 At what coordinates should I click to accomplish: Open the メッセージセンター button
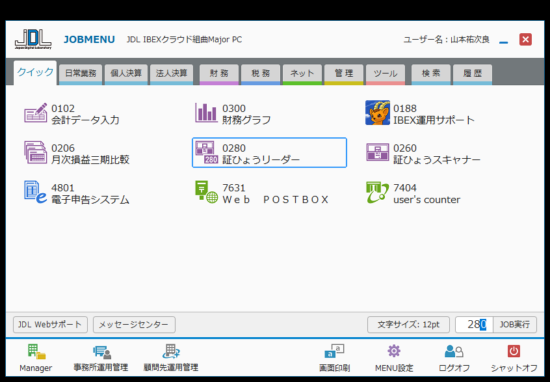click(134, 324)
